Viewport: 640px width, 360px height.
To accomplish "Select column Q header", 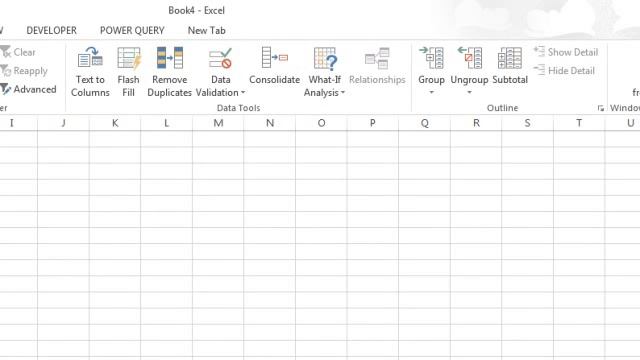I will point(424,123).
